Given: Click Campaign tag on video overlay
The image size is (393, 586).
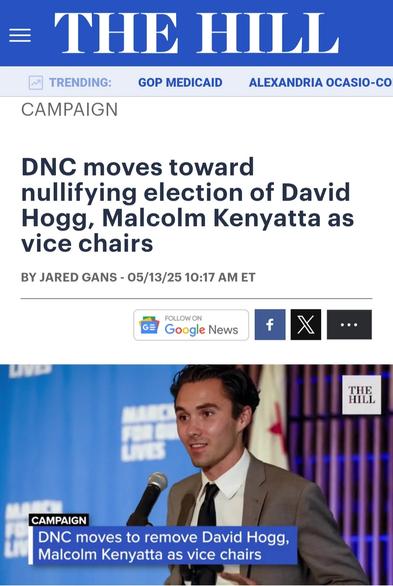Looking at the screenshot, I should coord(59,520).
